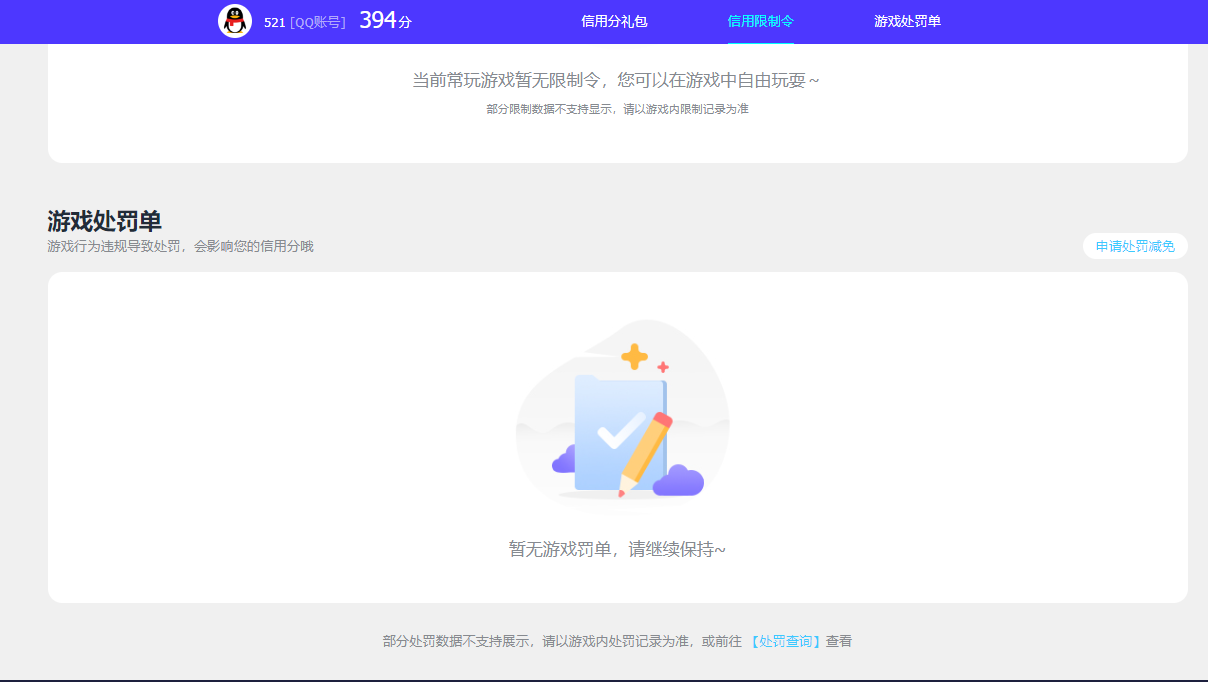Click the QQ penguin avatar icon
The image size is (1208, 682).
click(x=233, y=20)
